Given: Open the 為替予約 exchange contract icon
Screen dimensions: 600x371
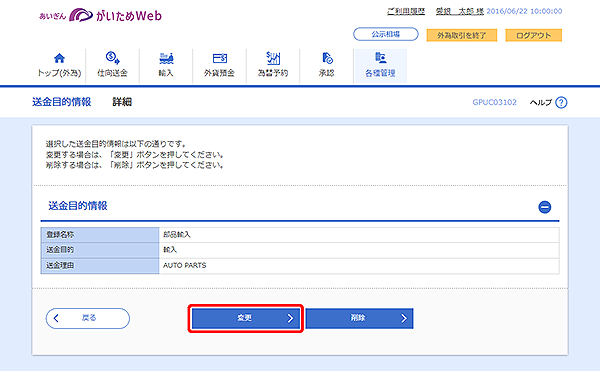Looking at the screenshot, I should tap(273, 58).
